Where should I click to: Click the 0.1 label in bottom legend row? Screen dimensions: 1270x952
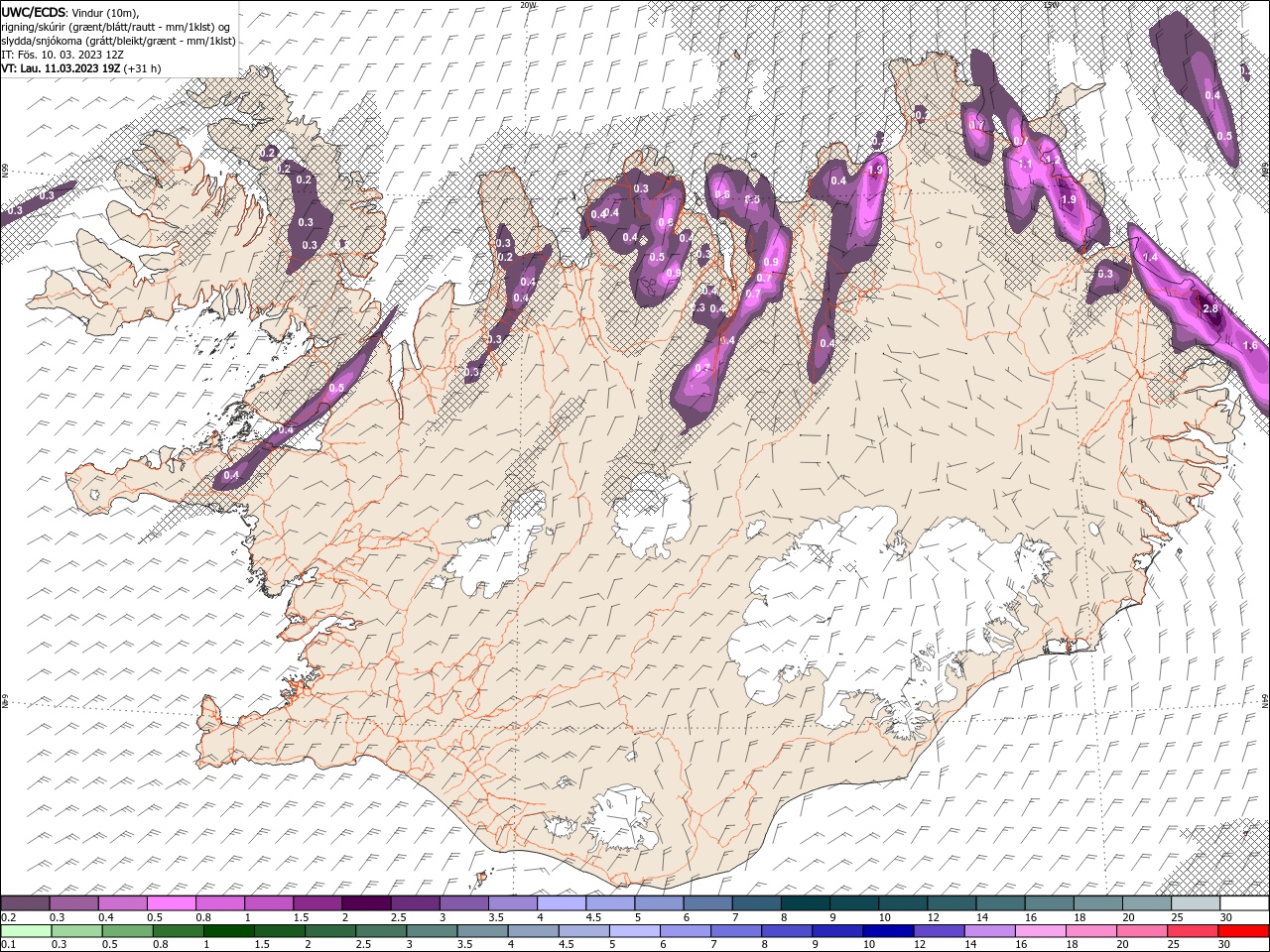click(8, 945)
